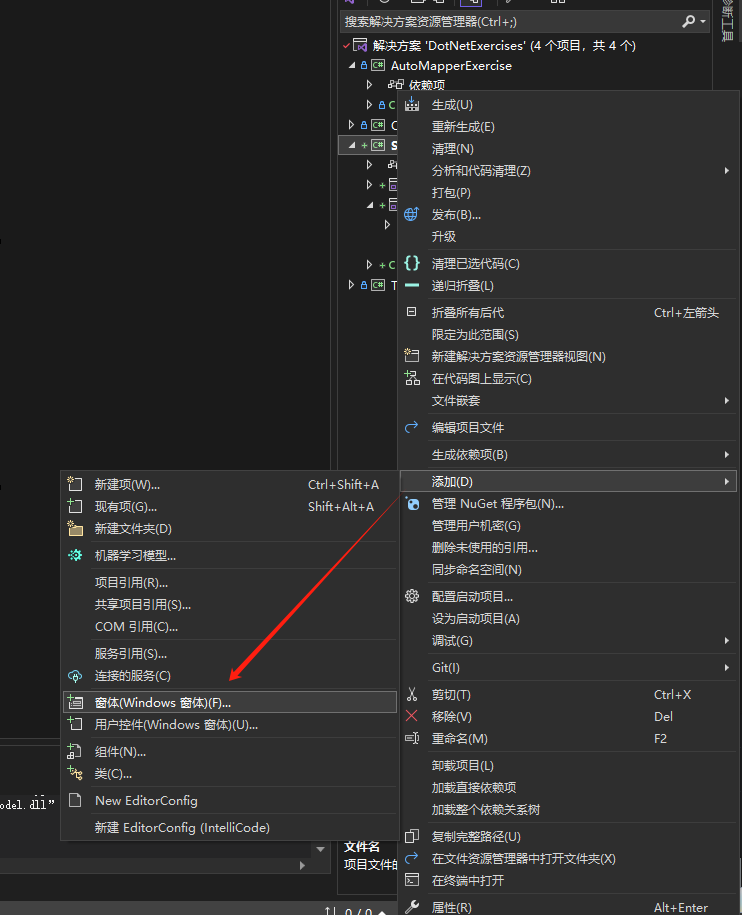Choose 清理(N) from context menu
This screenshot has width=742, height=915.
[x=569, y=149]
